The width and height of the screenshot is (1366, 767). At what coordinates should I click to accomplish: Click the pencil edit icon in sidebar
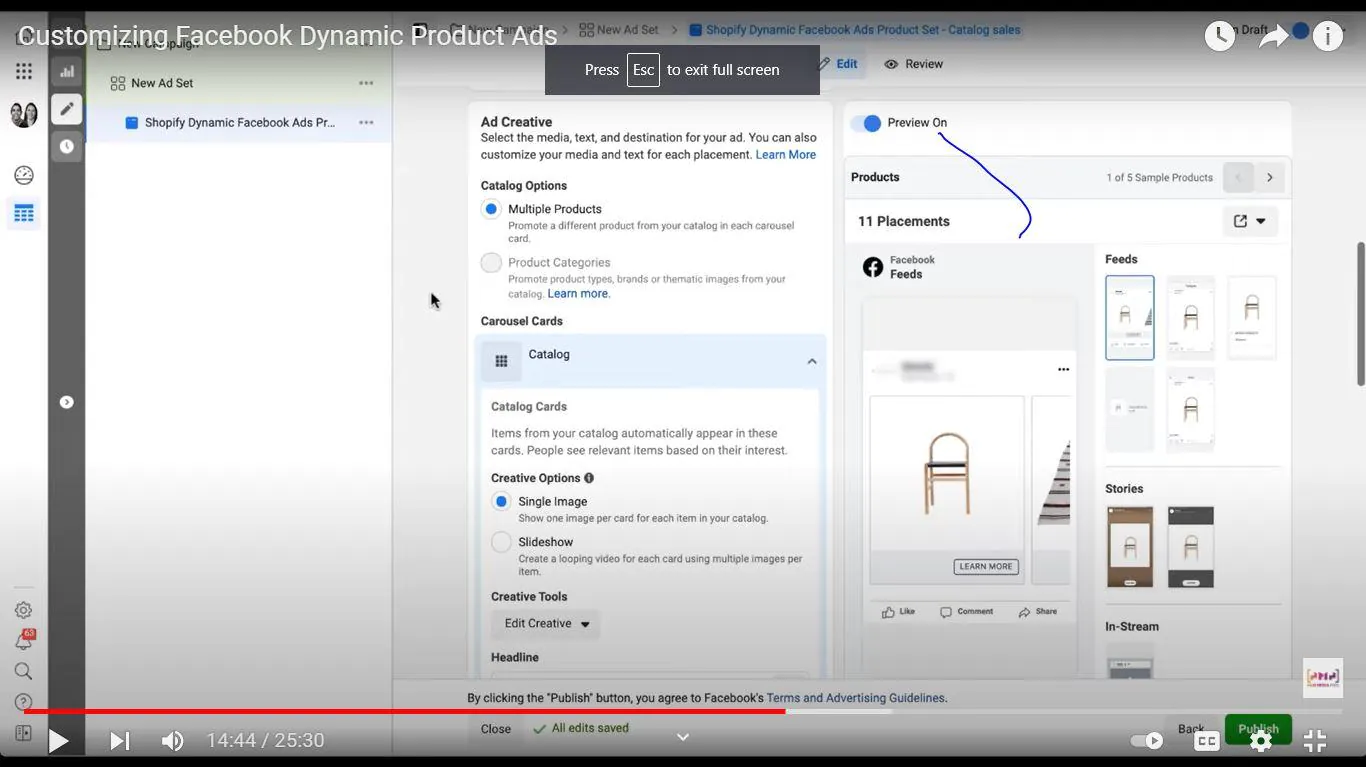click(67, 109)
